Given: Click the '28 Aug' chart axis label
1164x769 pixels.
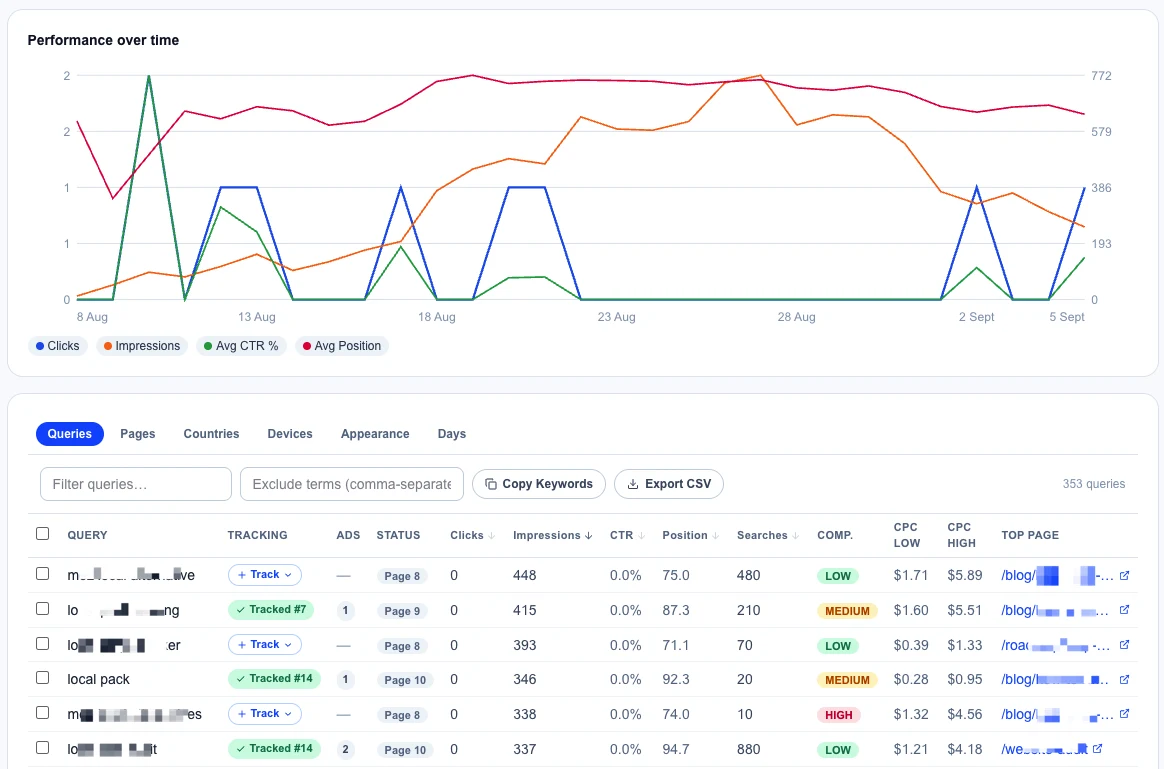Looking at the screenshot, I should click(x=797, y=317).
